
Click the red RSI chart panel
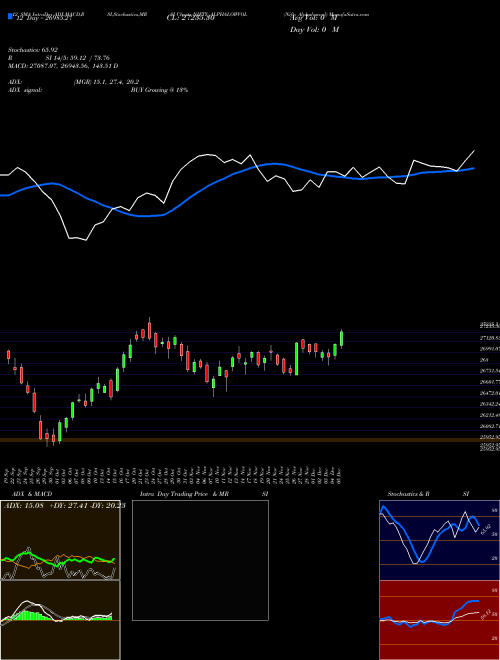point(439,620)
